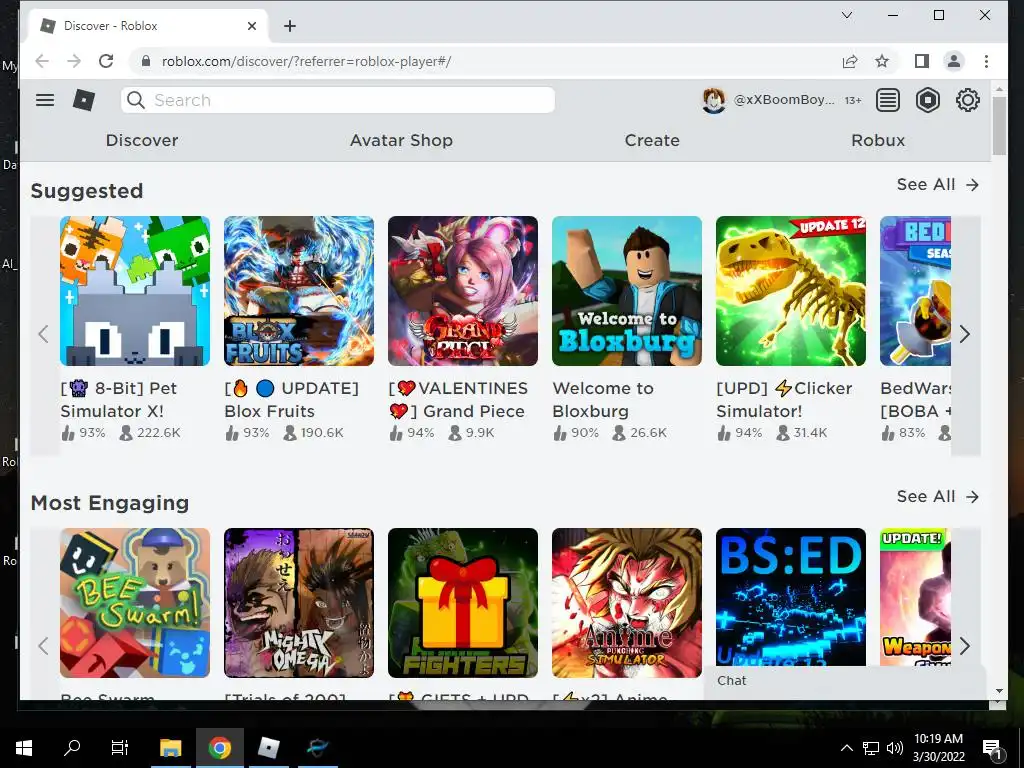Open Windows taskbar search
Image resolution: width=1024 pixels, height=768 pixels.
coord(72,748)
